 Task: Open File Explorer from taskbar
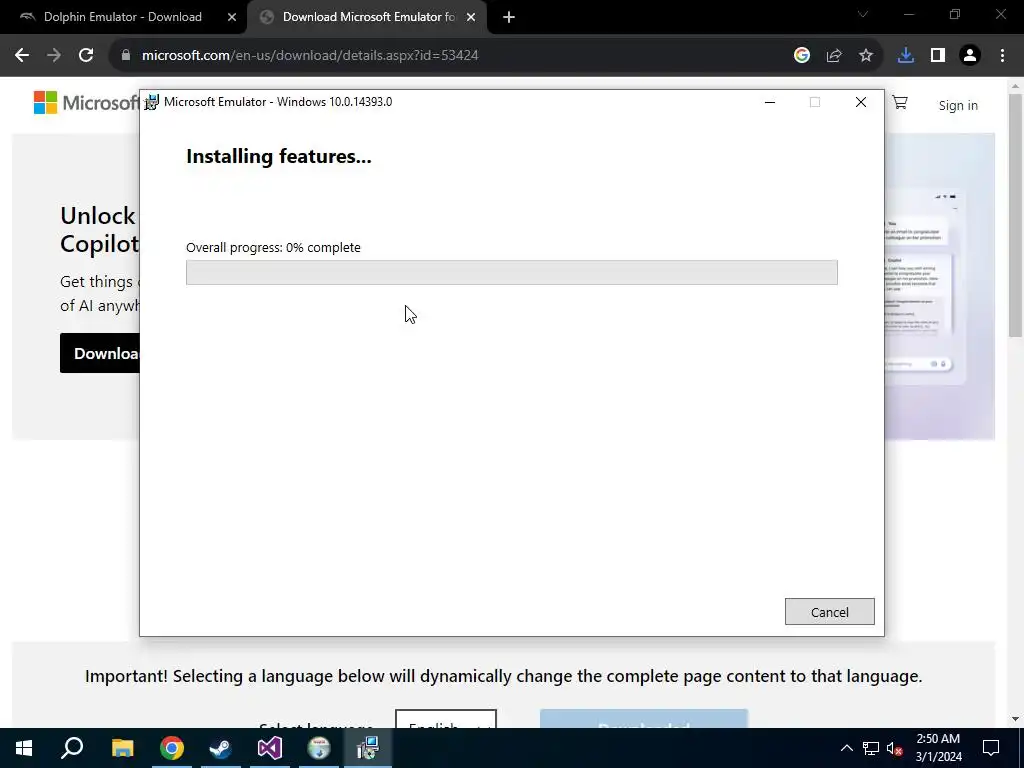pyautogui.click(x=122, y=748)
